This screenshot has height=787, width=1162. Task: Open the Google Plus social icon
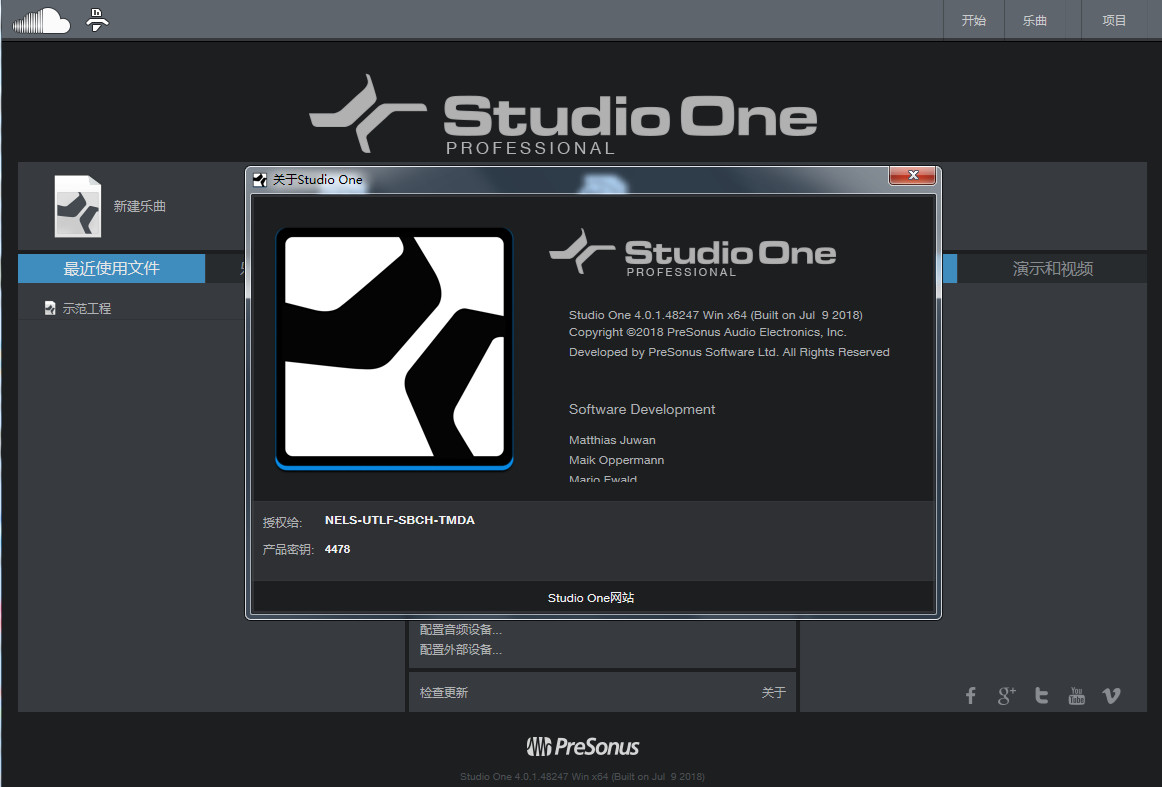coord(1006,696)
